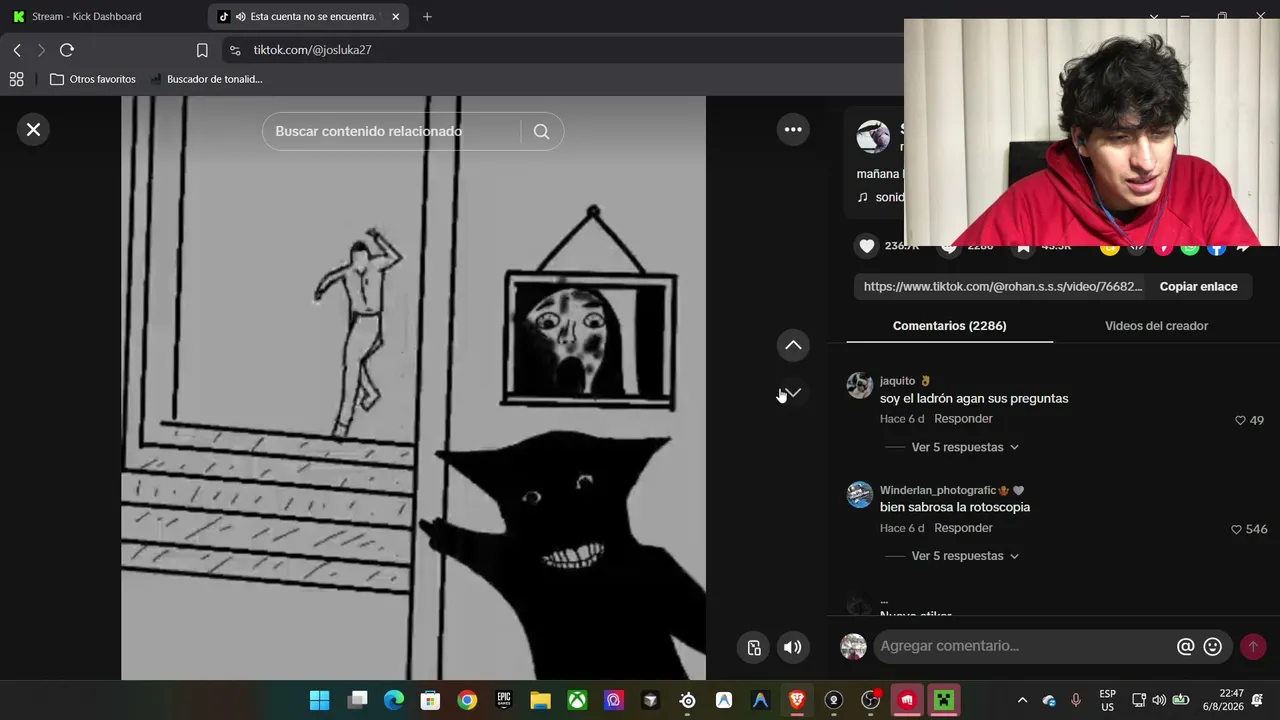Go to previous video with up arrow
Viewport: 1280px width, 720px height.
coord(793,345)
